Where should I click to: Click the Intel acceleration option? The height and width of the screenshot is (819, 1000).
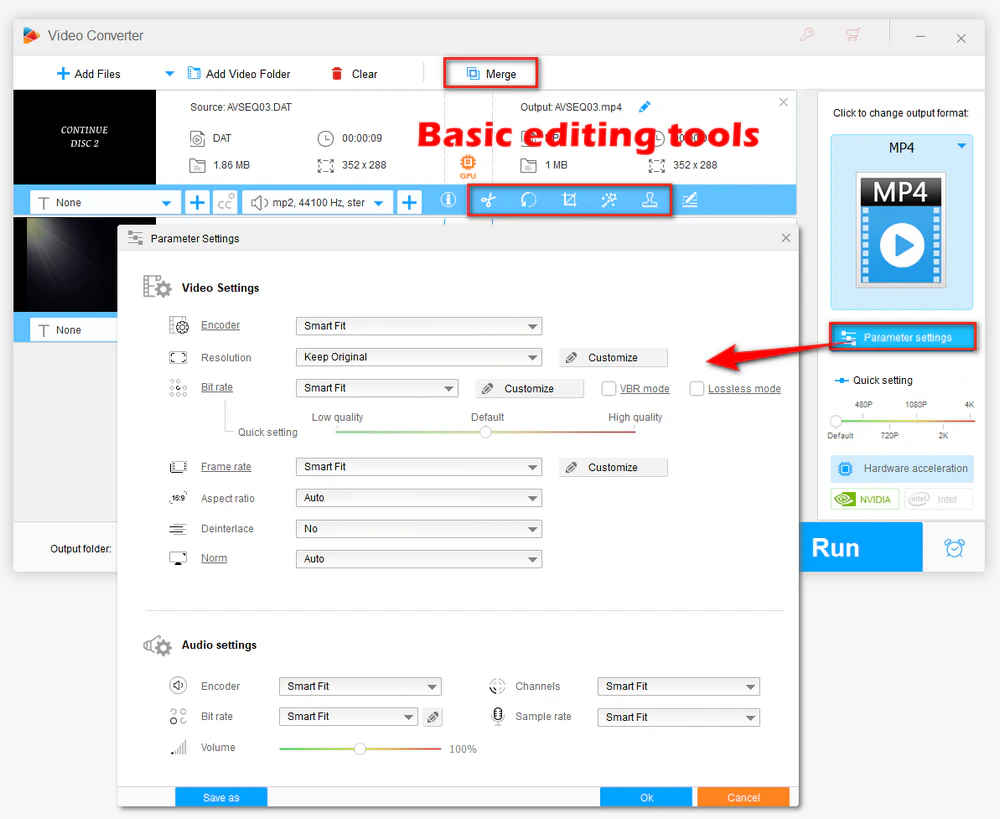point(938,499)
